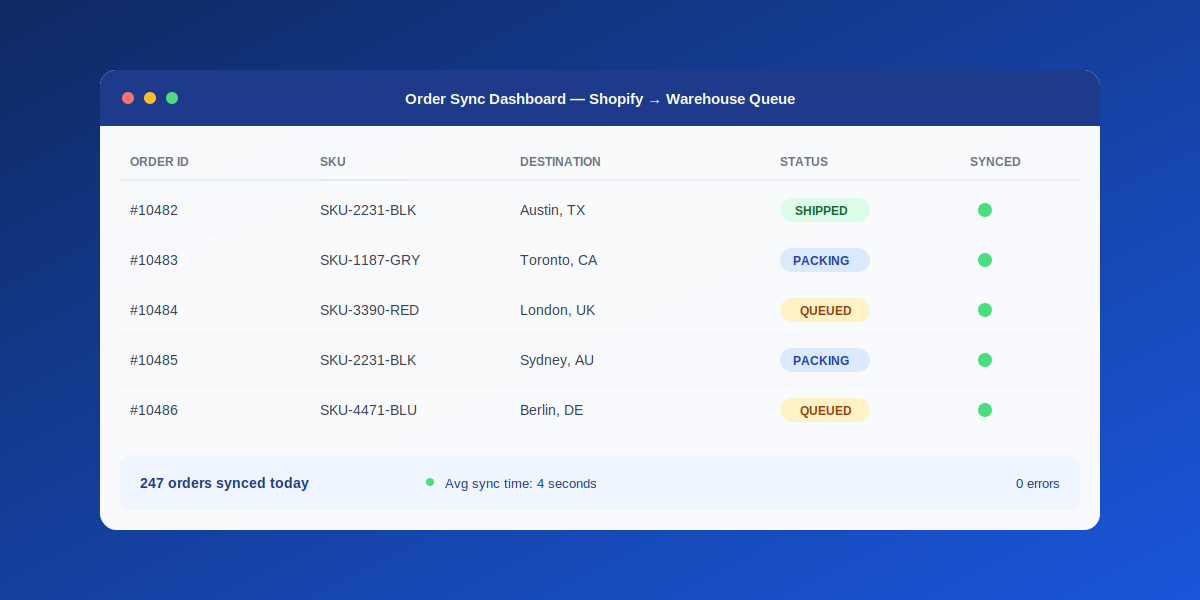The width and height of the screenshot is (1200, 600).
Task: Click the SKU-4471-BLU cell
Action: (x=369, y=410)
